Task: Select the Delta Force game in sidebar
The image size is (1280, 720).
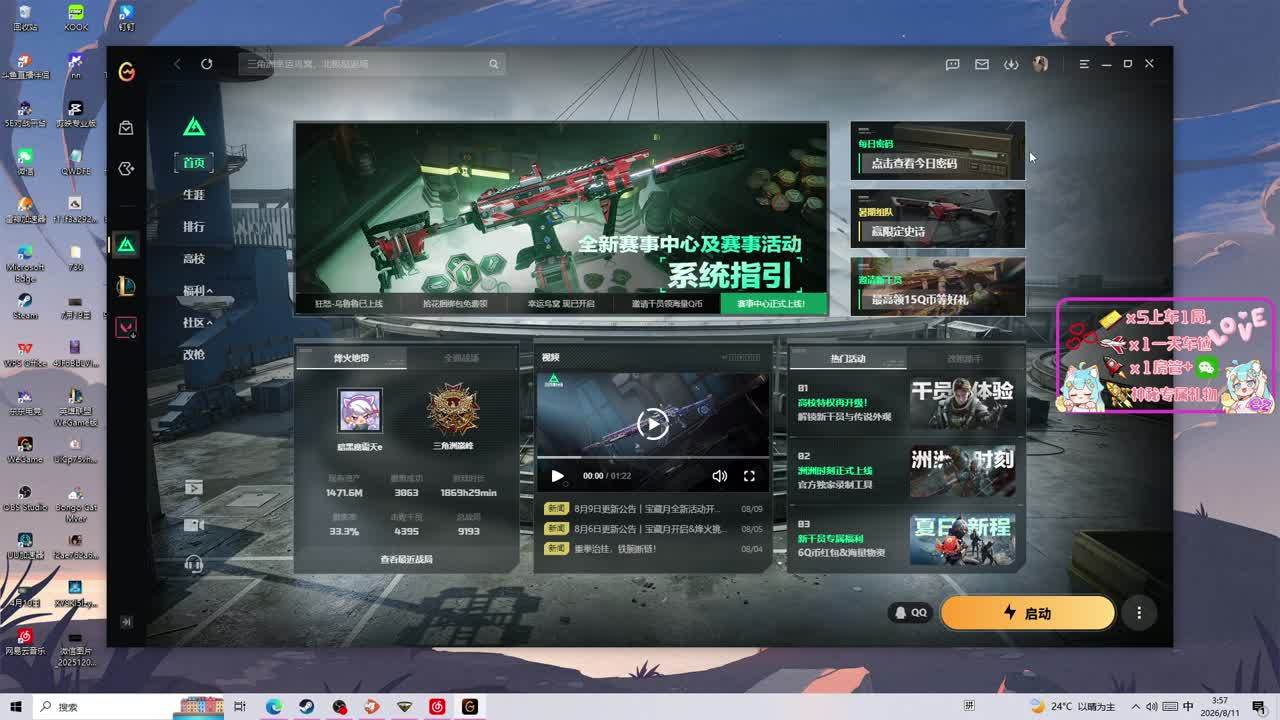Action: click(x=126, y=244)
